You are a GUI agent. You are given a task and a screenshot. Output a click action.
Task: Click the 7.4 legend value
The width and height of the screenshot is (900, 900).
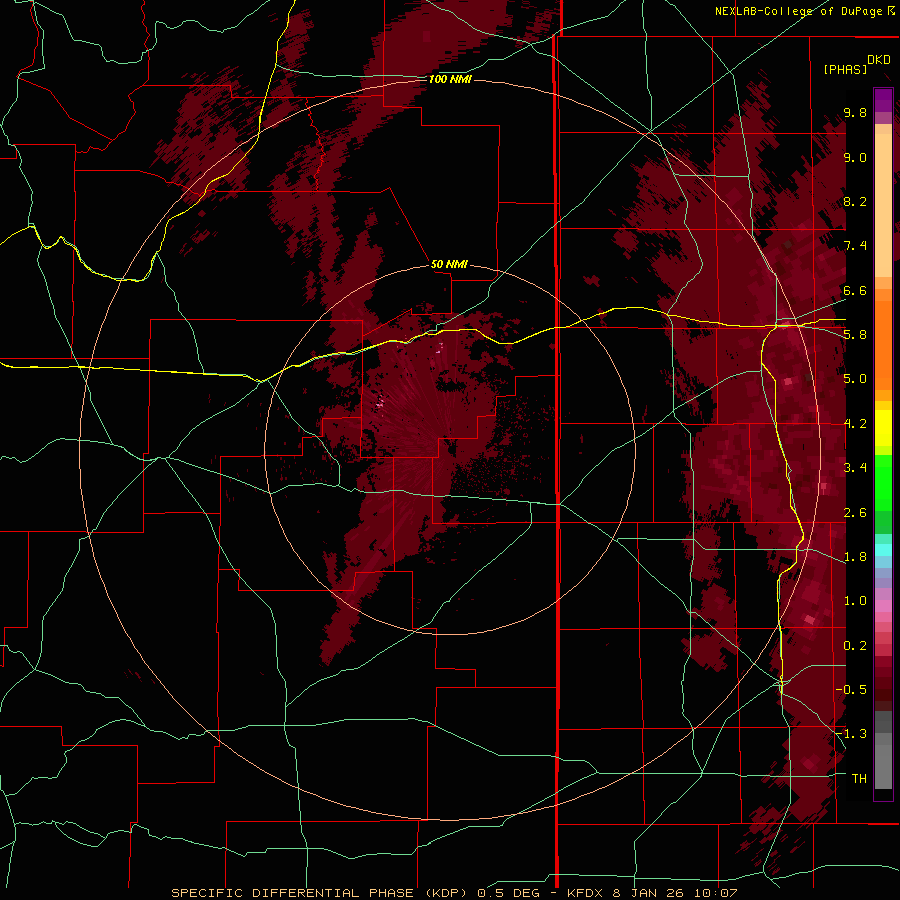click(855, 246)
